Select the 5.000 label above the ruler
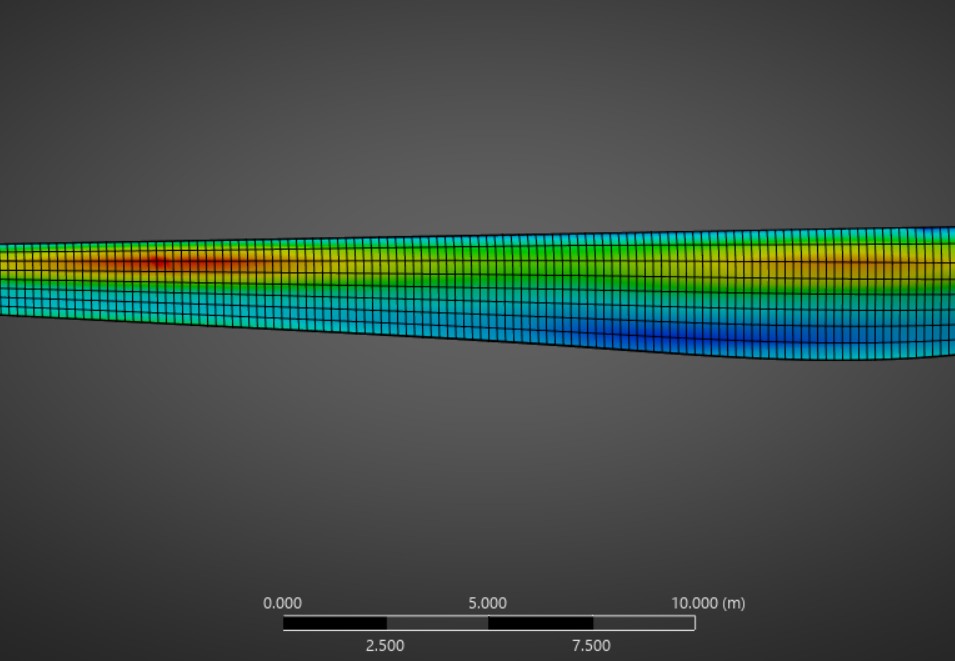 tap(488, 603)
